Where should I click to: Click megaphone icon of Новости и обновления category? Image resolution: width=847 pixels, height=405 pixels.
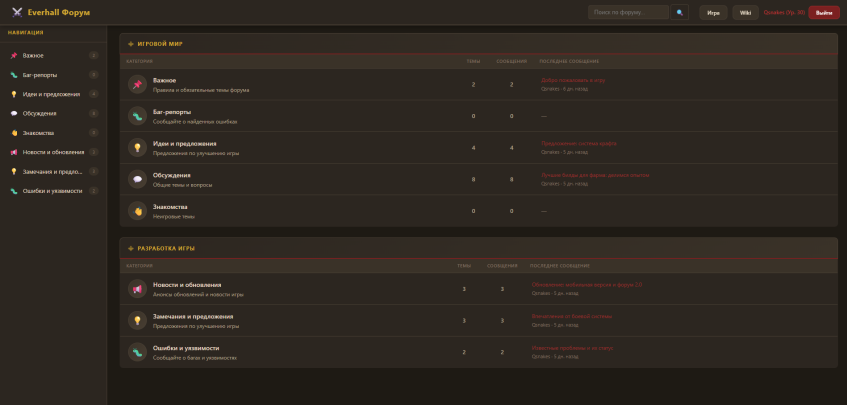138,289
